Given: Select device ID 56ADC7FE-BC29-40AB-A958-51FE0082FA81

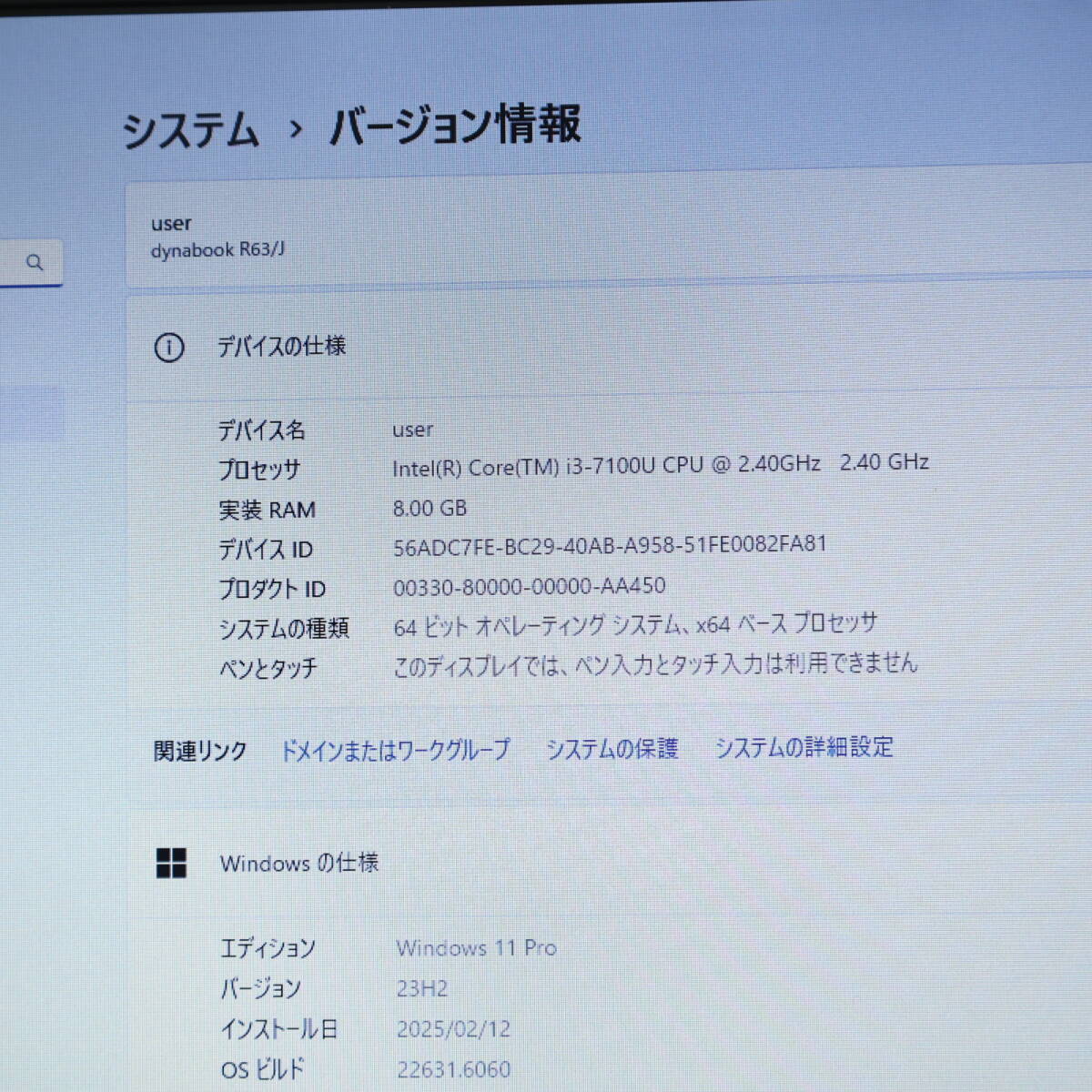Looking at the screenshot, I should (x=610, y=545).
